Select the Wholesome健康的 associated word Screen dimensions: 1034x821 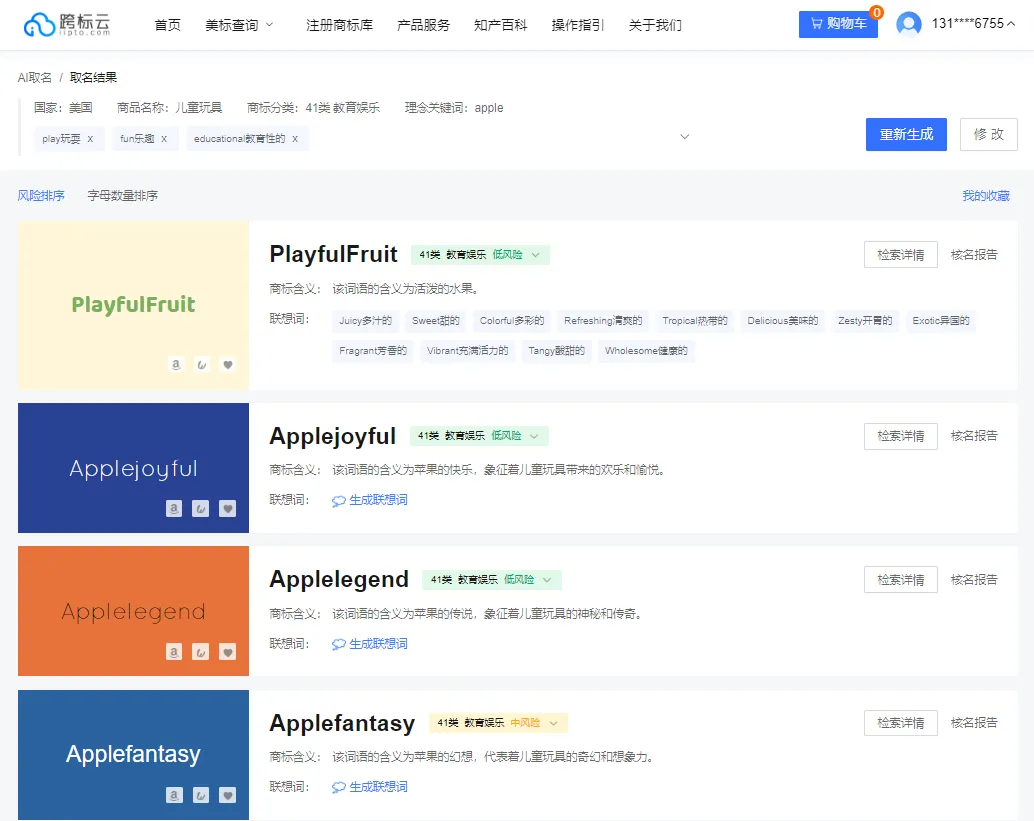646,351
